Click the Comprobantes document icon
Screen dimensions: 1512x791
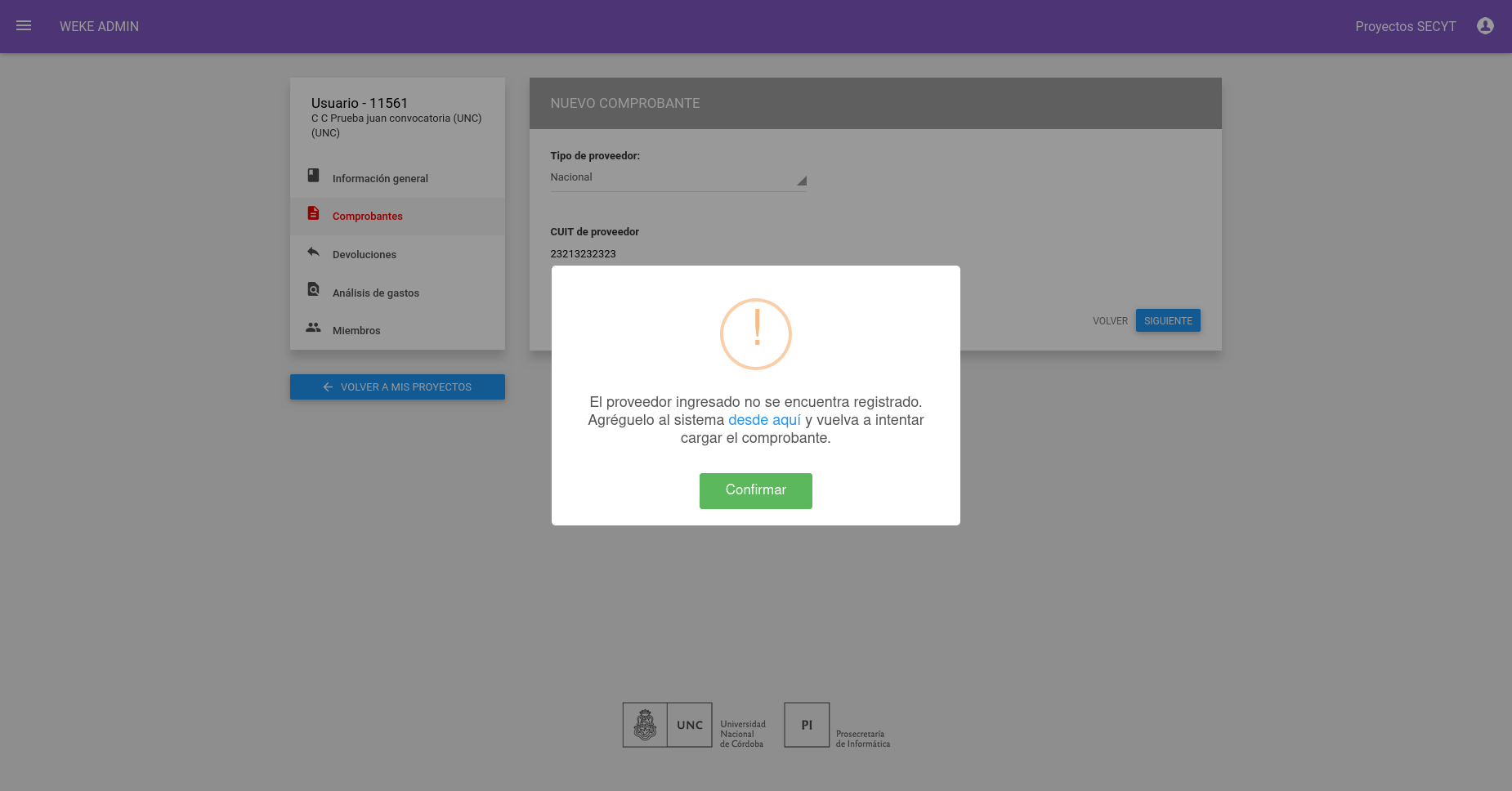(313, 213)
